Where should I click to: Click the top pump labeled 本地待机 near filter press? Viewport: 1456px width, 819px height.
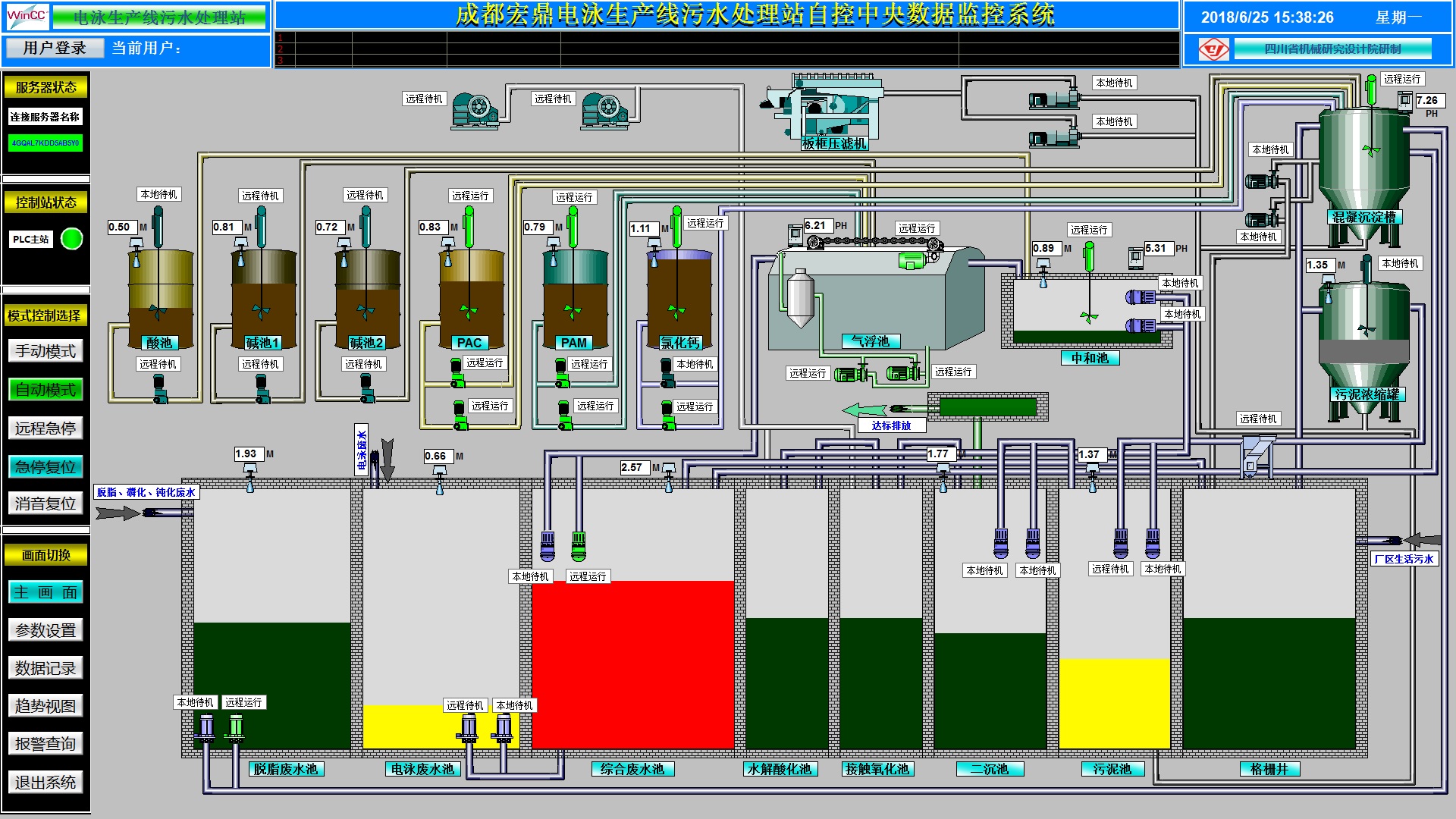click(x=1053, y=99)
